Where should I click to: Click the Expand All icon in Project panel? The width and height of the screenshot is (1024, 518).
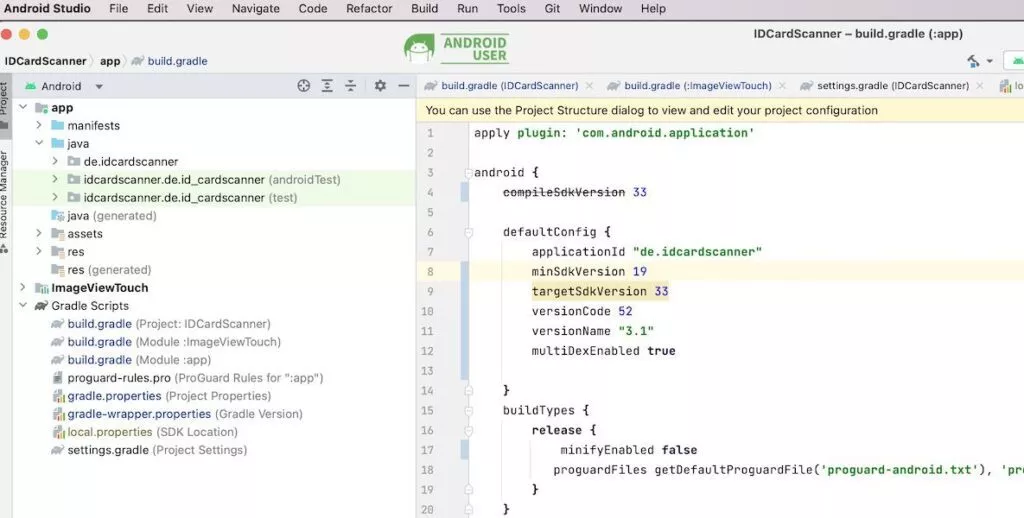[x=327, y=86]
